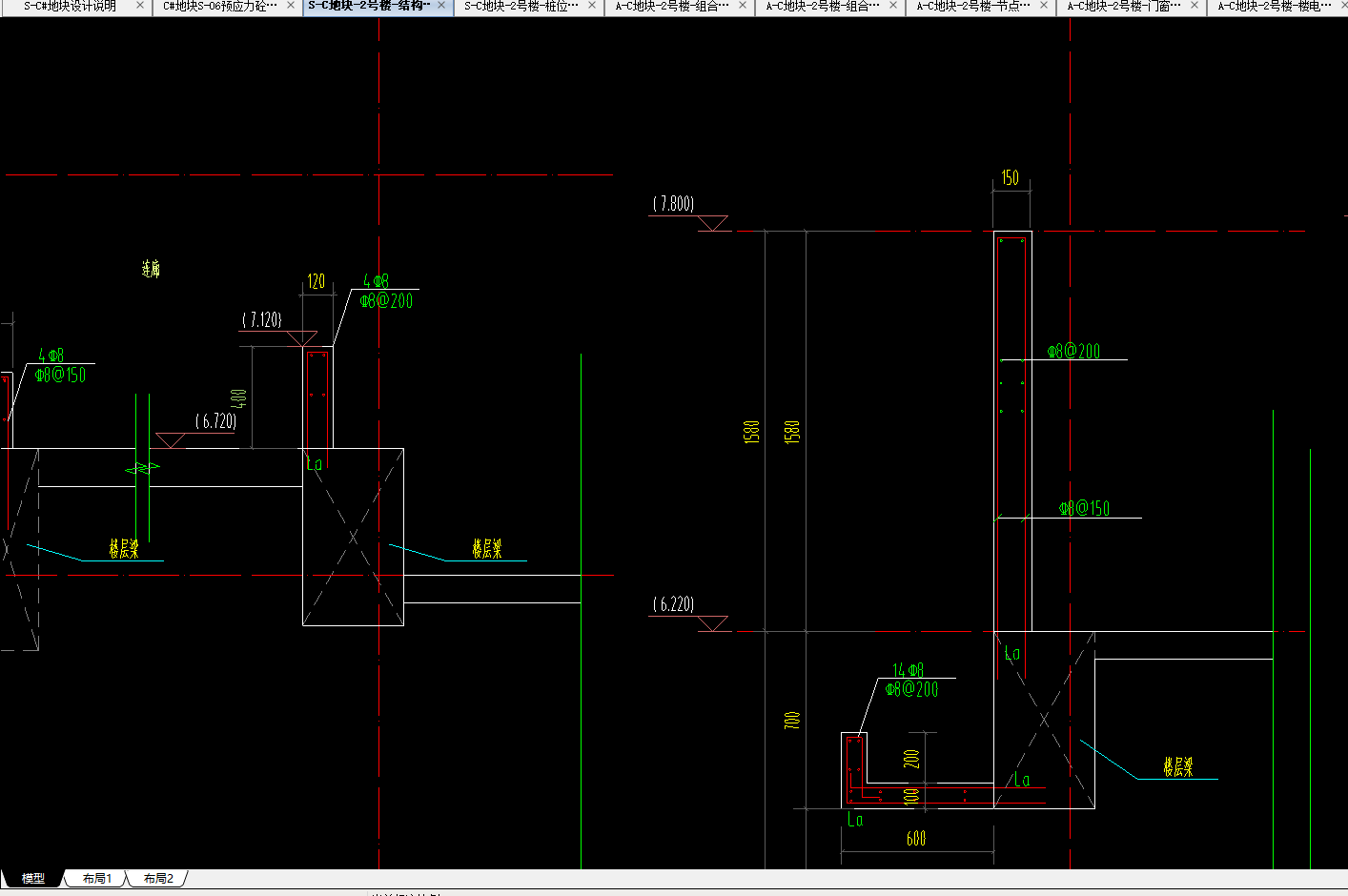Switch to the 布局1 layout tab
The height and width of the screenshot is (896, 1348).
[97, 878]
